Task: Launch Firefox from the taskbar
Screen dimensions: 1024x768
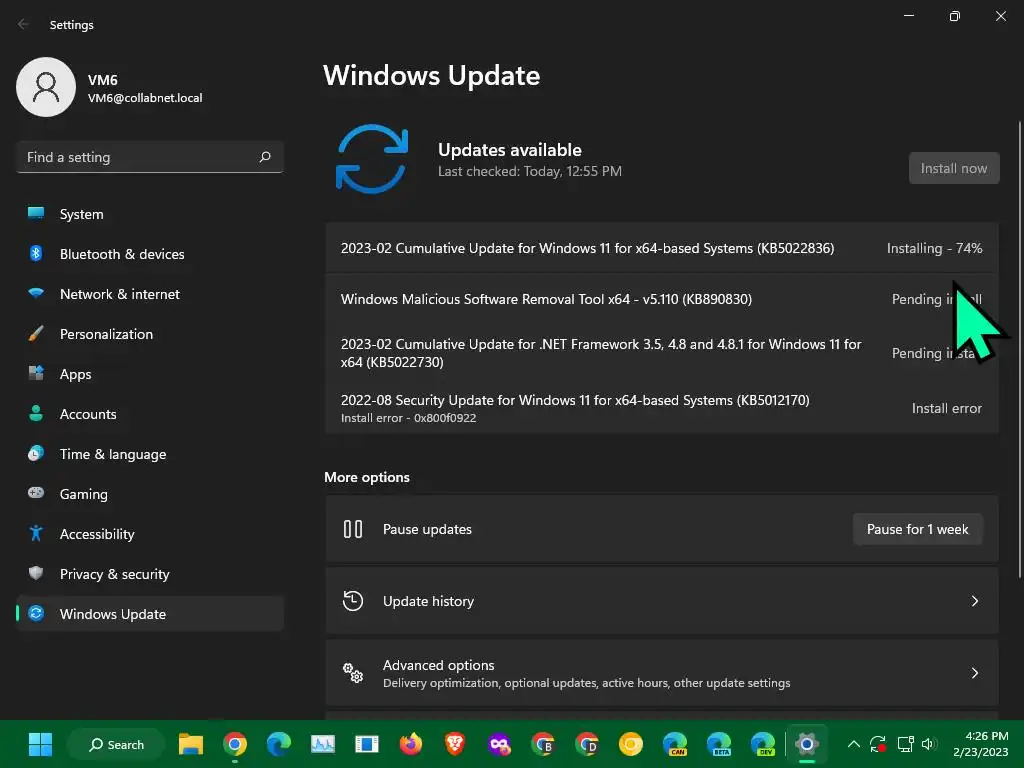Action: [410, 744]
